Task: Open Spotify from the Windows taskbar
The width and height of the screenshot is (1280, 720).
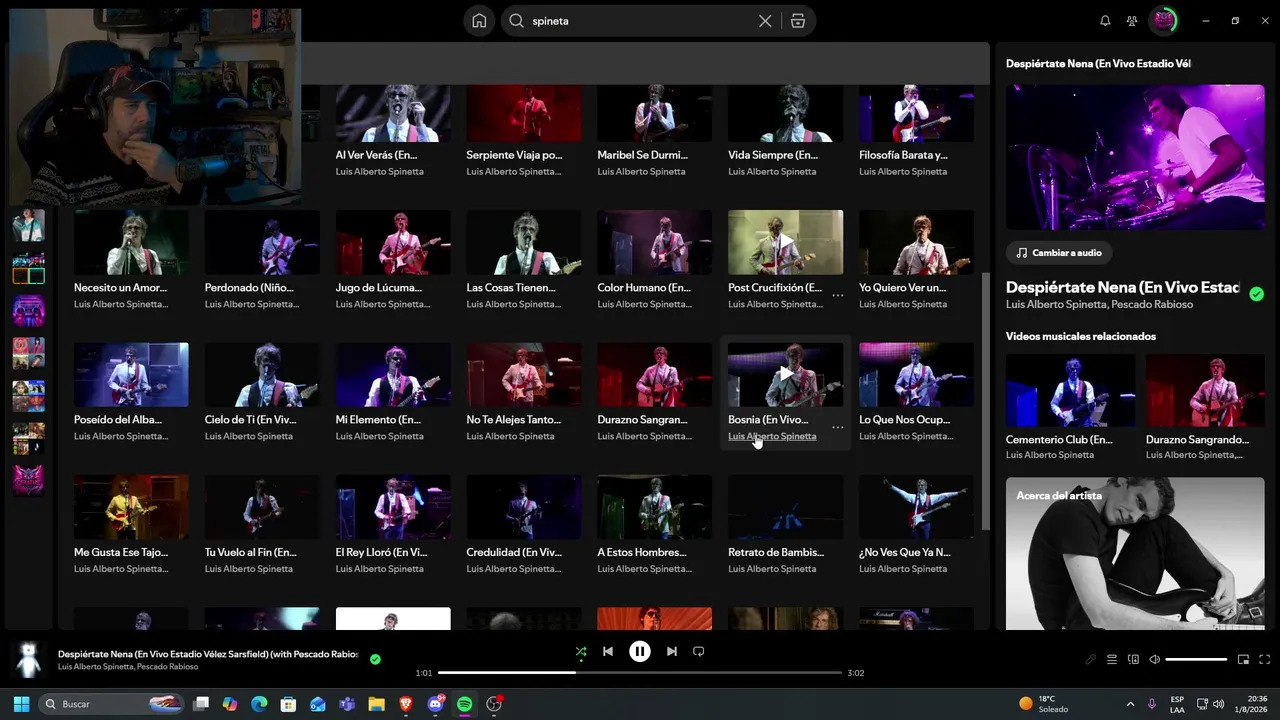Action: (464, 704)
